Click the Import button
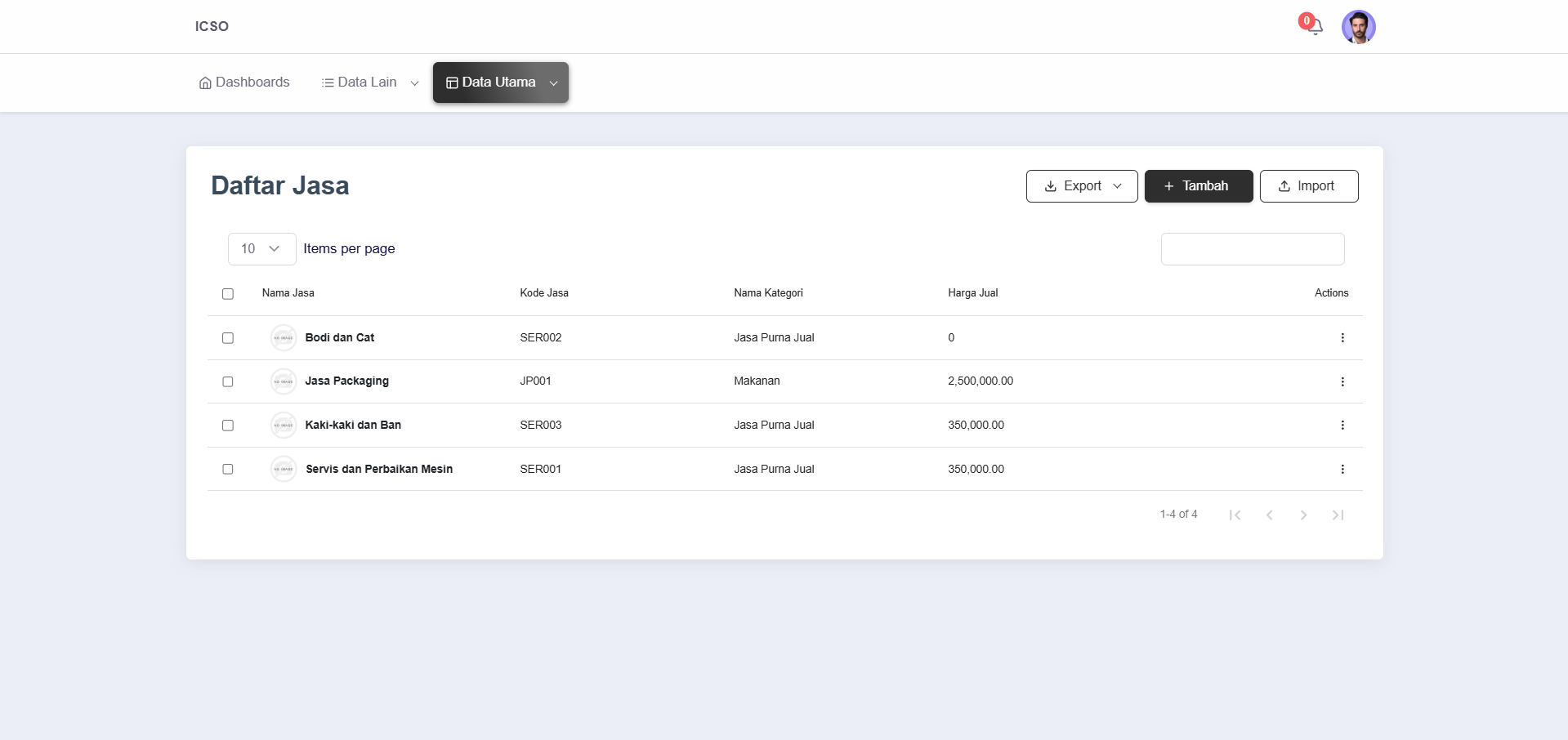 coord(1308,186)
